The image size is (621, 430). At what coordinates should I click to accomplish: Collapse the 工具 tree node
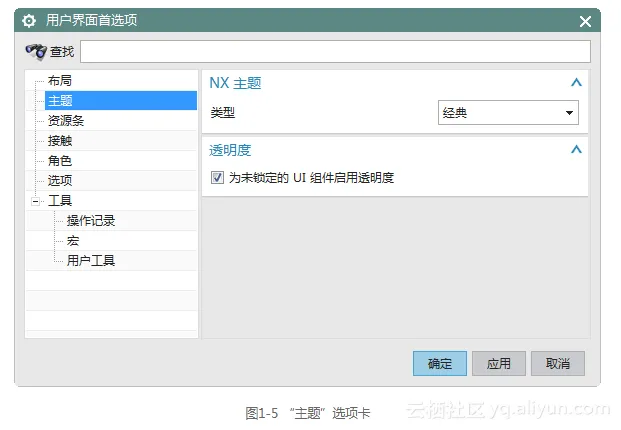click(x=35, y=202)
